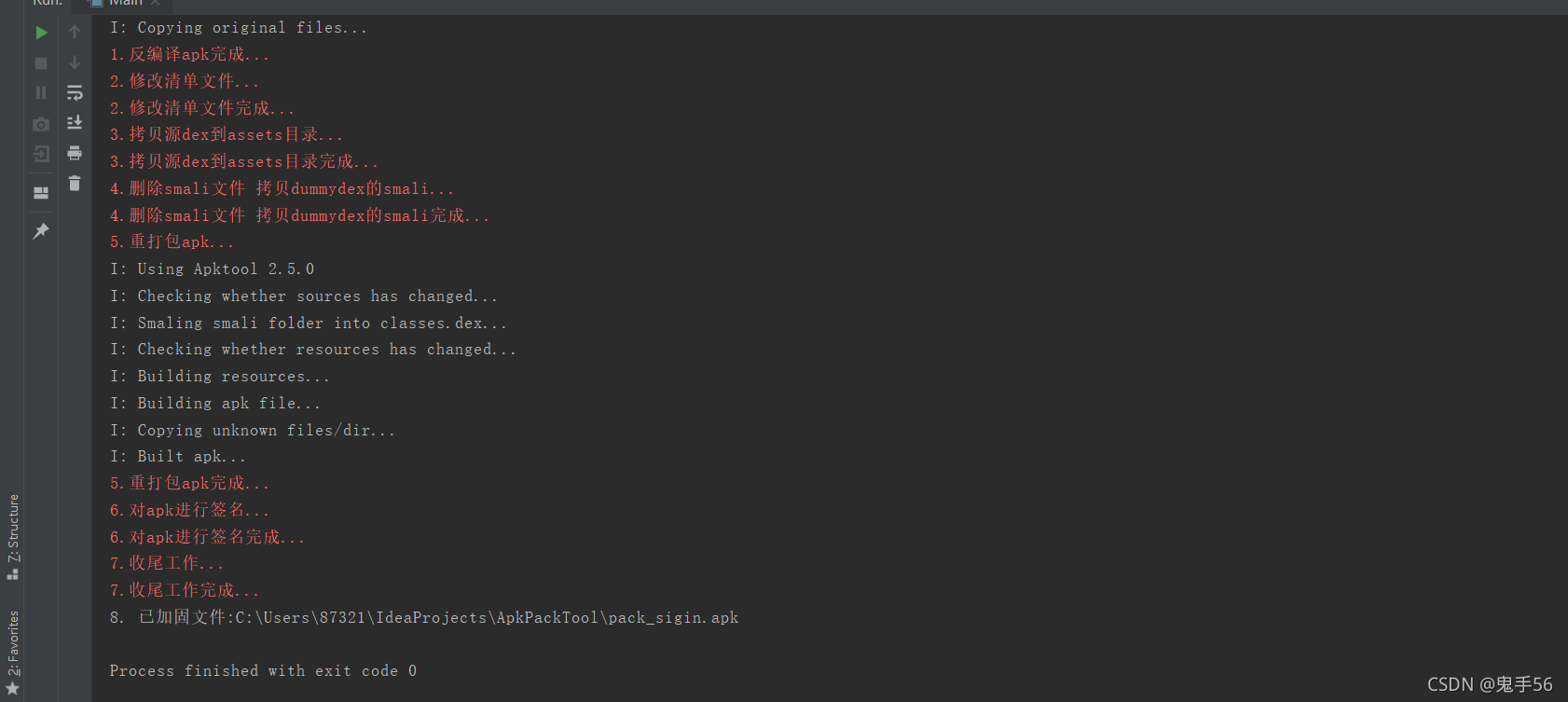
Task: Open the Z: Structure tool window tab
Action: point(13,536)
